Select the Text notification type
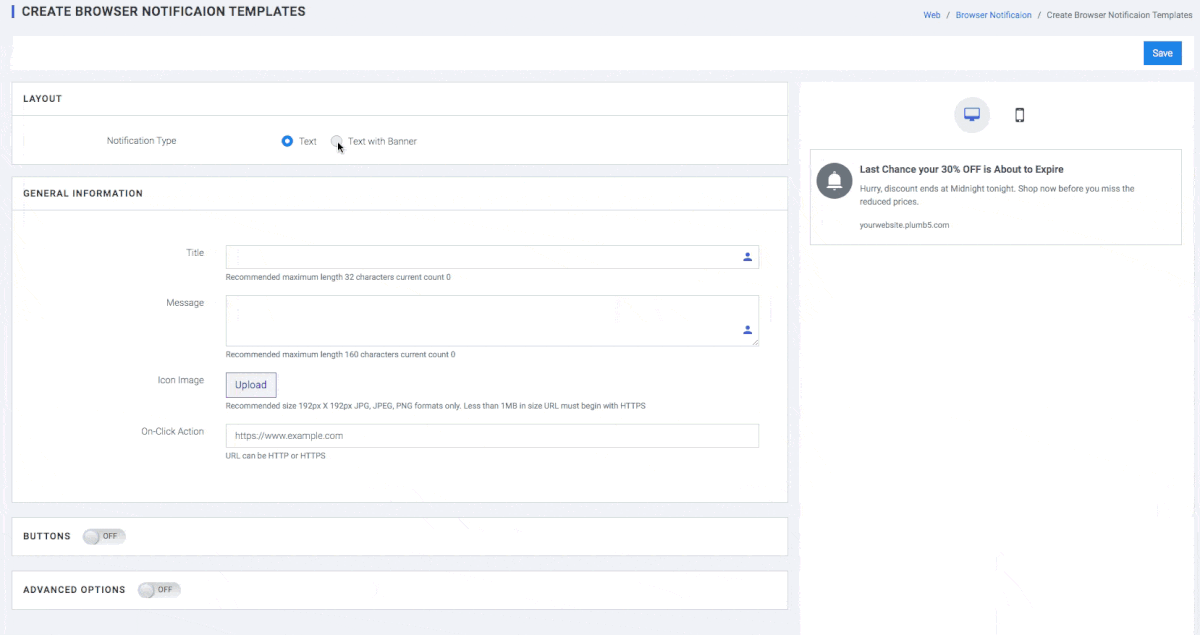This screenshot has width=1200, height=635. coord(288,141)
